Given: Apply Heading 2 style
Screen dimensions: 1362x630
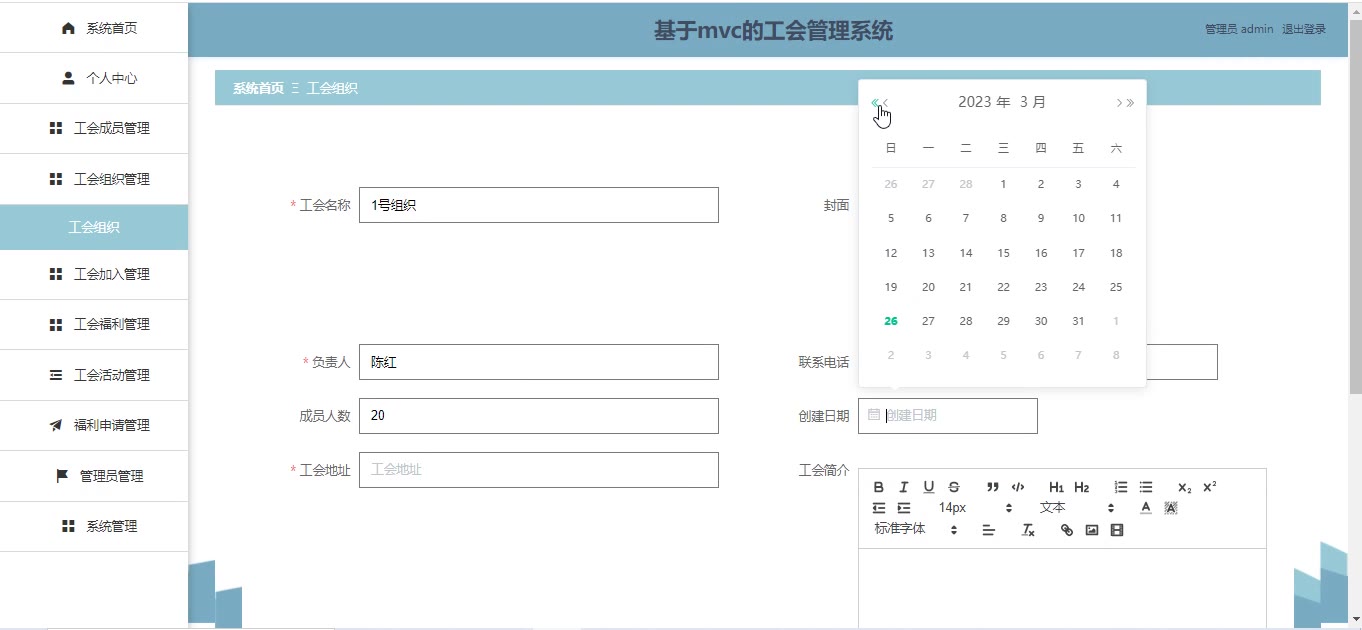Looking at the screenshot, I should point(1082,487).
